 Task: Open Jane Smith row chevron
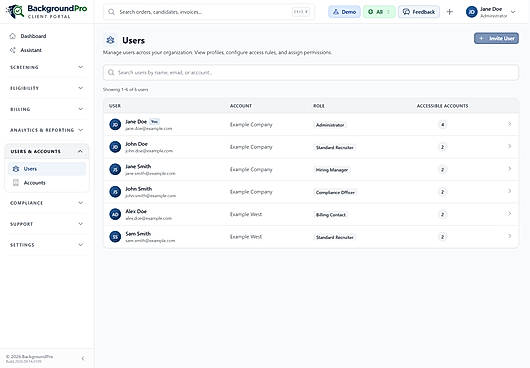509,169
